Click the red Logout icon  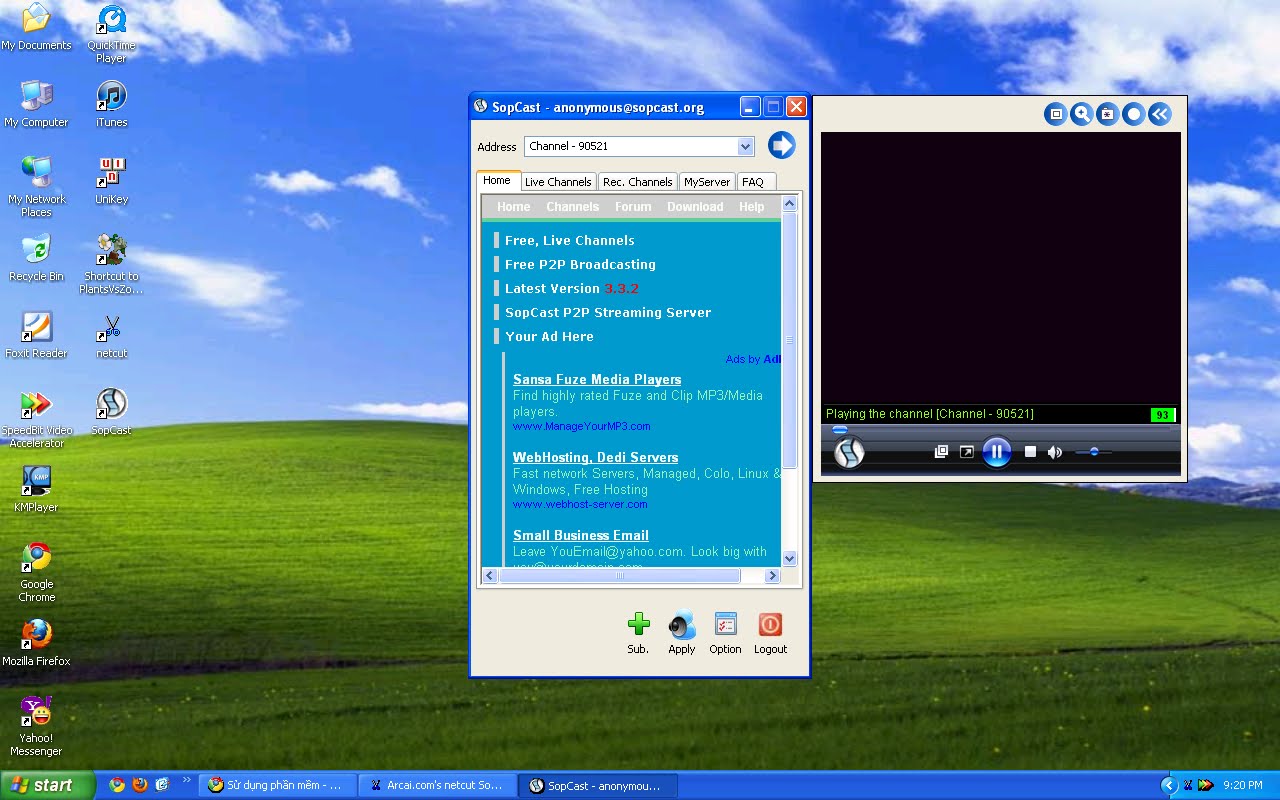[770, 624]
